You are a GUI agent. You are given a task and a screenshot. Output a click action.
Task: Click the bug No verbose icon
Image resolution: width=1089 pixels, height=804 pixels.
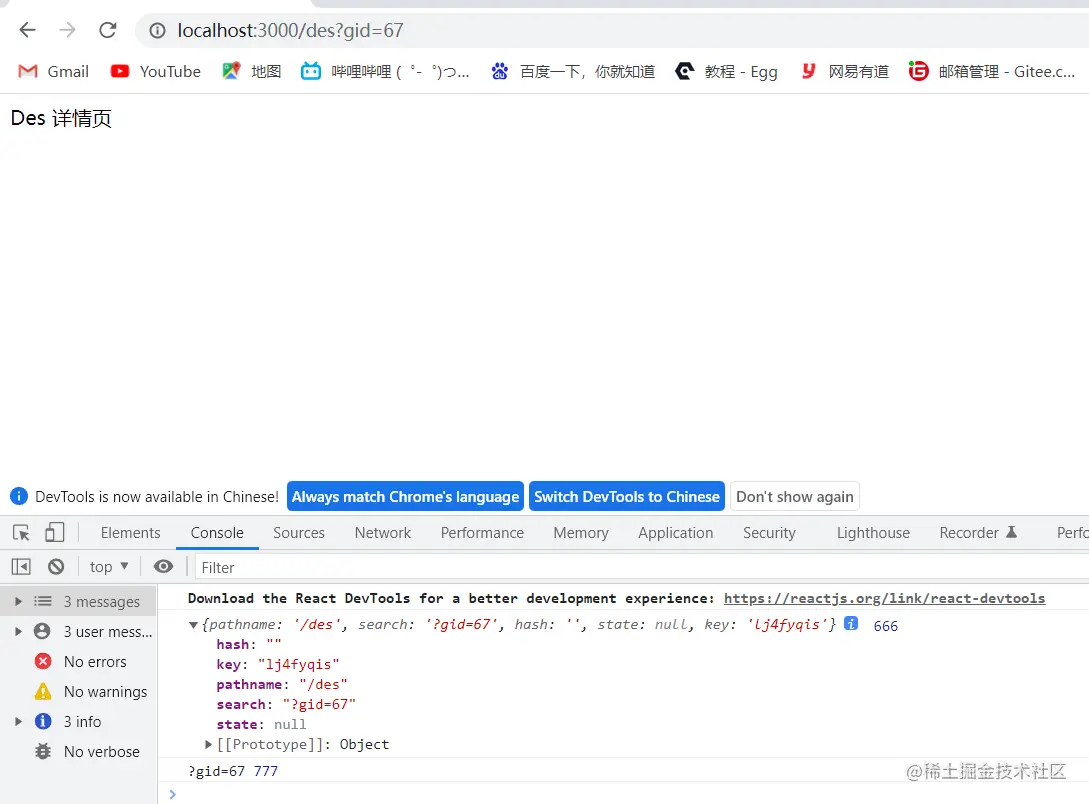coord(43,751)
